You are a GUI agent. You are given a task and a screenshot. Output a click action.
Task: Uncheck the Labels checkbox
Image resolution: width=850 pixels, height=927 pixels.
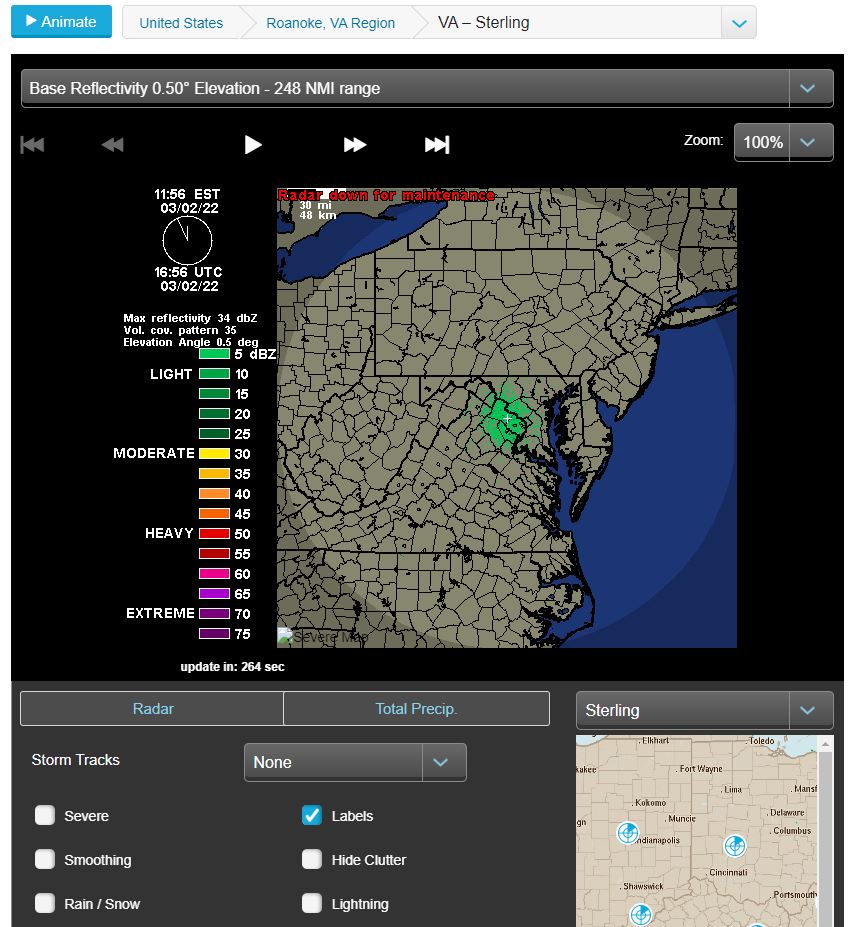tap(312, 815)
